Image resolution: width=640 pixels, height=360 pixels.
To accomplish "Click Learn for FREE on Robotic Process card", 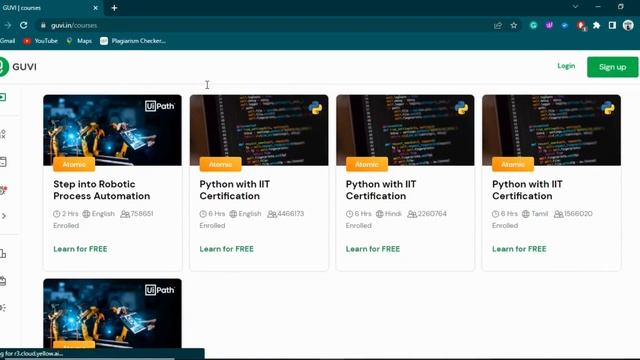I will tap(80, 249).
